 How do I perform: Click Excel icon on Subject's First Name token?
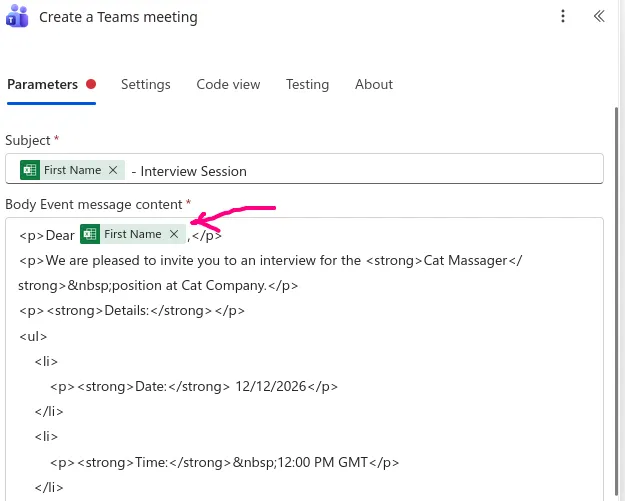30,170
